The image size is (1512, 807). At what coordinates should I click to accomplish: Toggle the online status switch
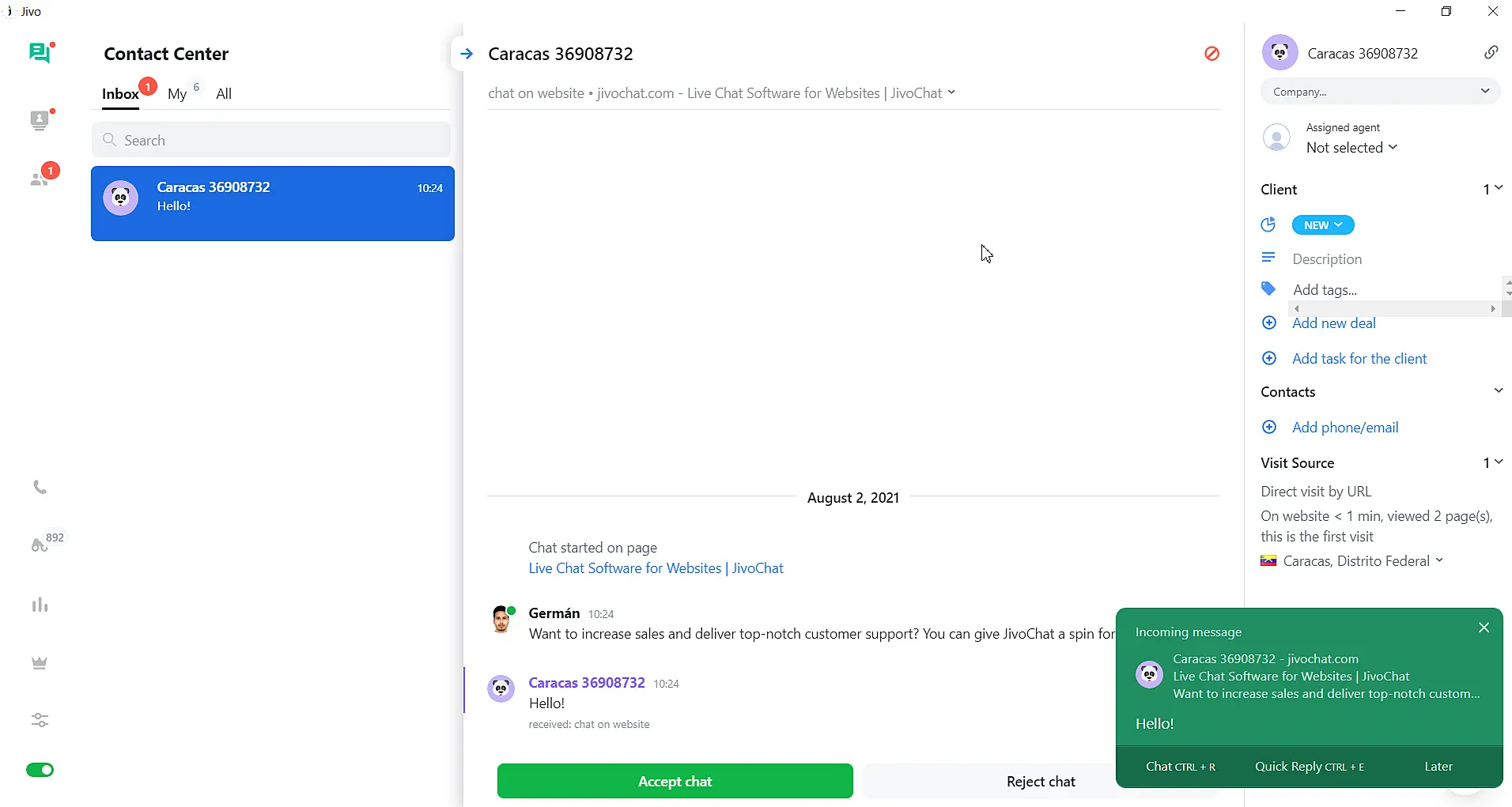(x=40, y=769)
